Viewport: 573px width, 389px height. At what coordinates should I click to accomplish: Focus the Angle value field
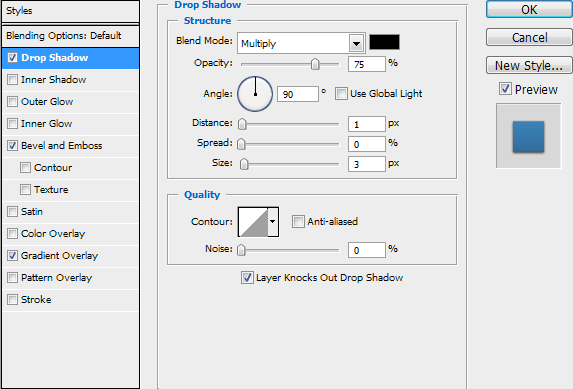click(x=297, y=94)
